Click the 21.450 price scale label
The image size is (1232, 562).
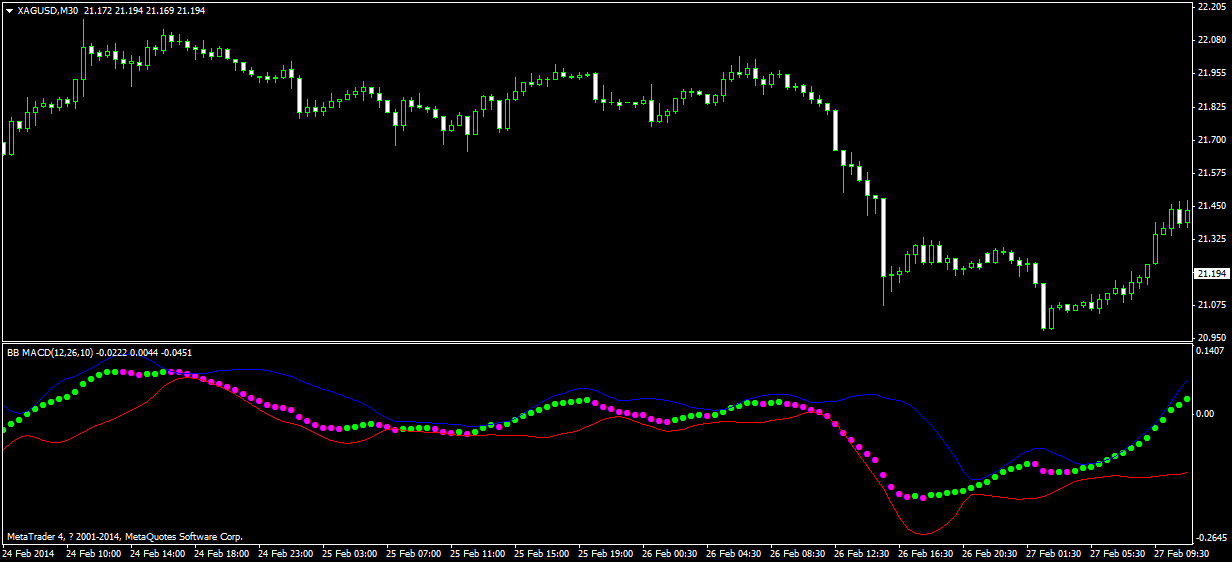pyautogui.click(x=1210, y=205)
